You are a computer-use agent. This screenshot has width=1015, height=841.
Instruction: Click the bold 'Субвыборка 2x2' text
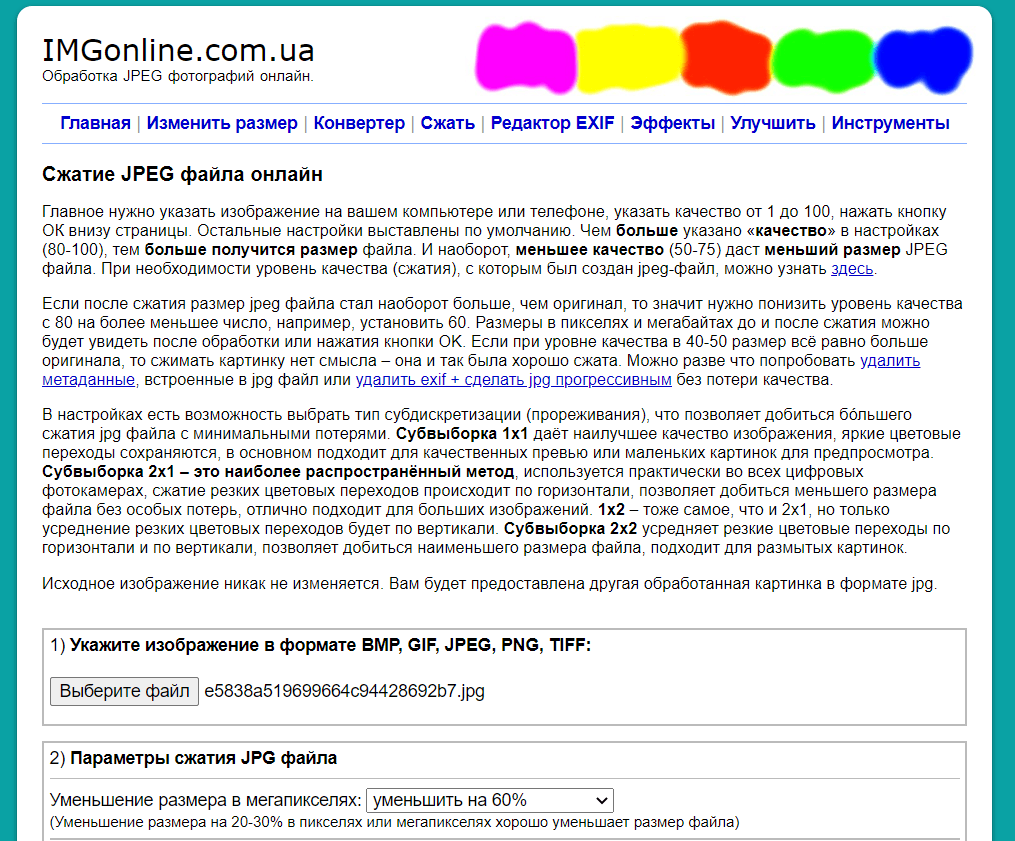pyautogui.click(x=570, y=529)
